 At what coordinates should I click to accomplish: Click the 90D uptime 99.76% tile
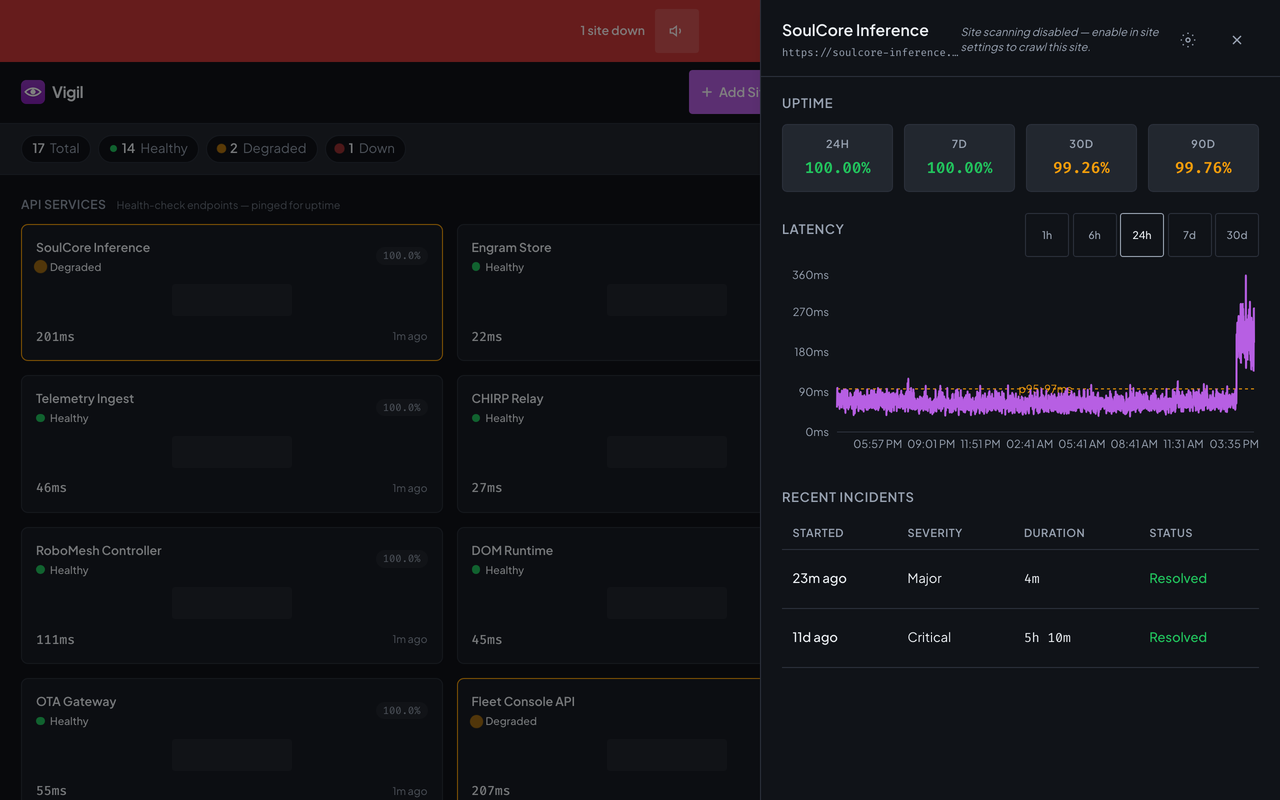coord(1203,158)
